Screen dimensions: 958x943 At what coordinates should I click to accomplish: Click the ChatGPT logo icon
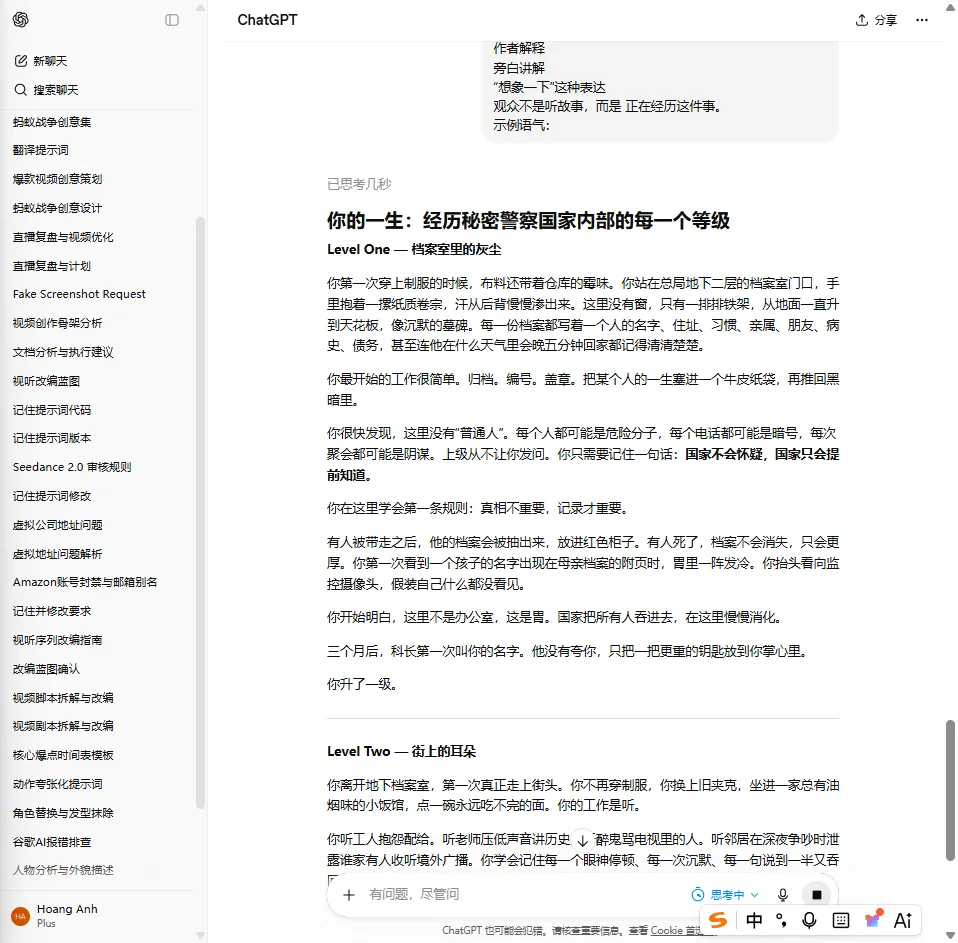(x=20, y=20)
